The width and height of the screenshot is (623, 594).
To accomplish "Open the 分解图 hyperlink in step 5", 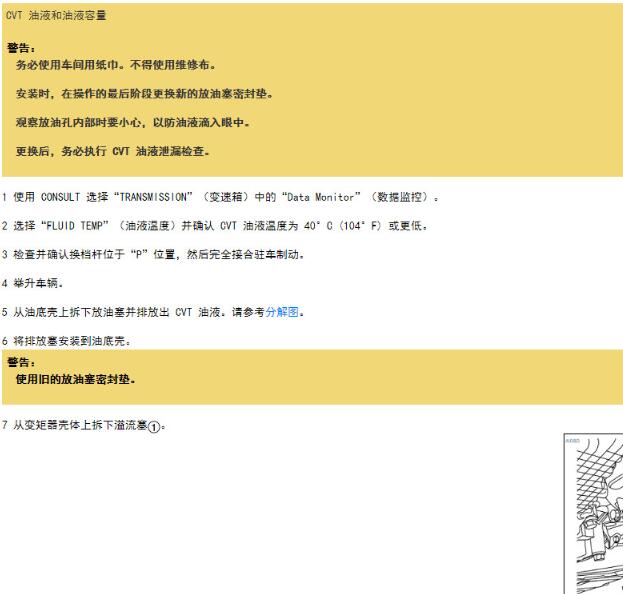I will coord(282,312).
